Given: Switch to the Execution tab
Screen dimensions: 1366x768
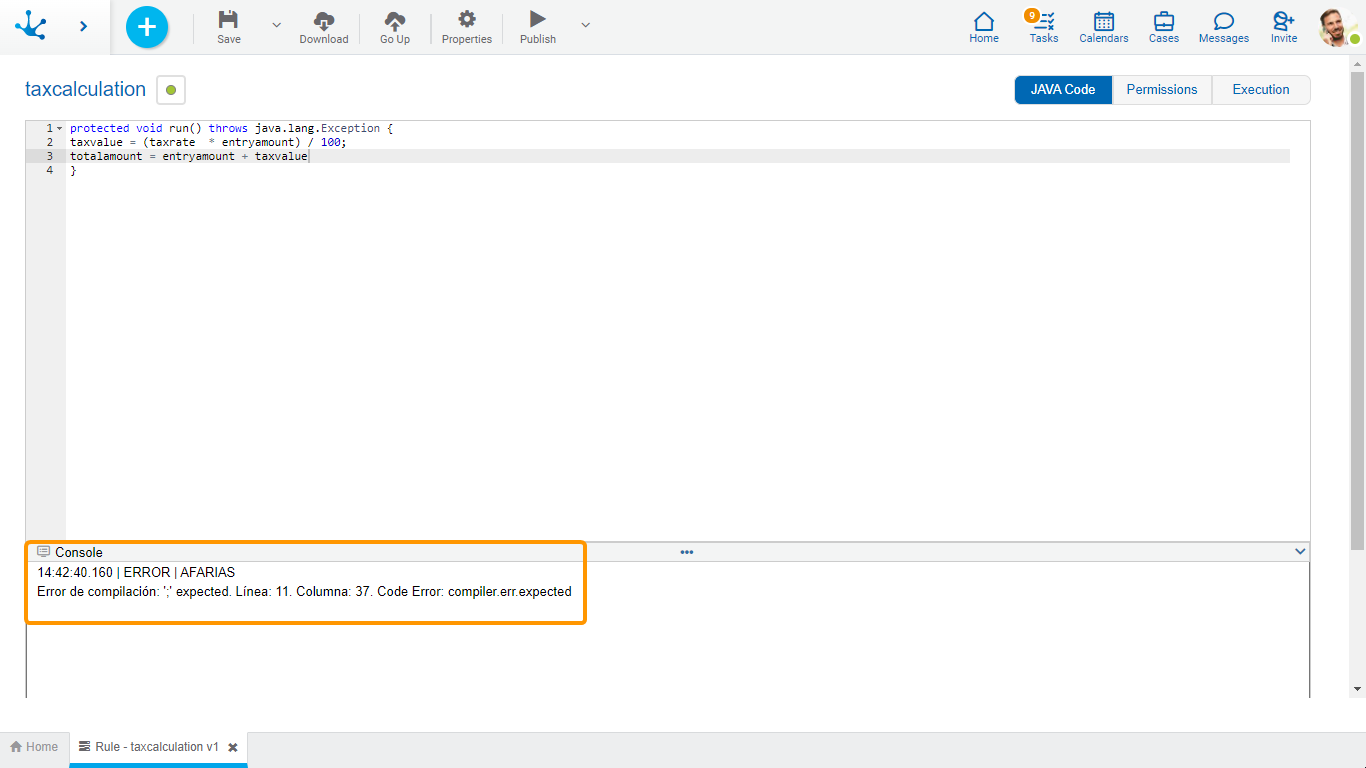Looking at the screenshot, I should (1260, 90).
